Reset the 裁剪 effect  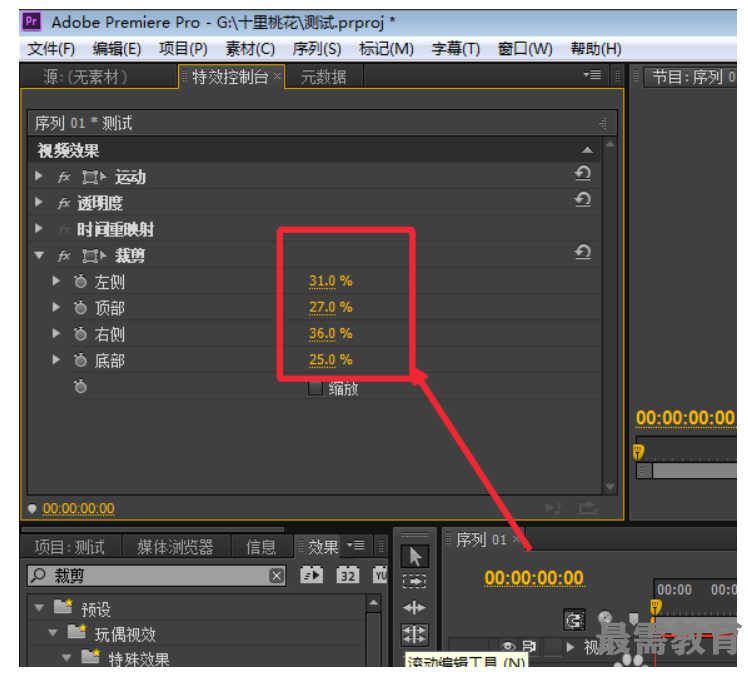pyautogui.click(x=582, y=252)
